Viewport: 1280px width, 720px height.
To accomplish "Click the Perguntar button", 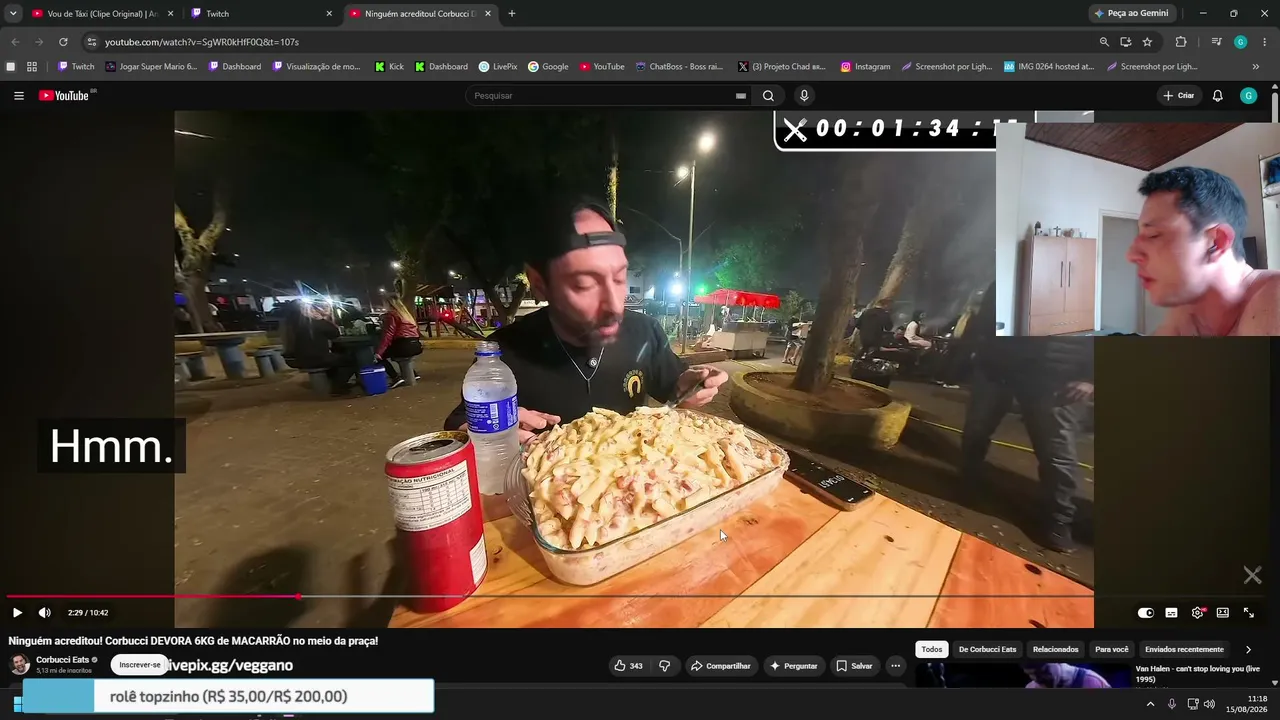I will 793,666.
